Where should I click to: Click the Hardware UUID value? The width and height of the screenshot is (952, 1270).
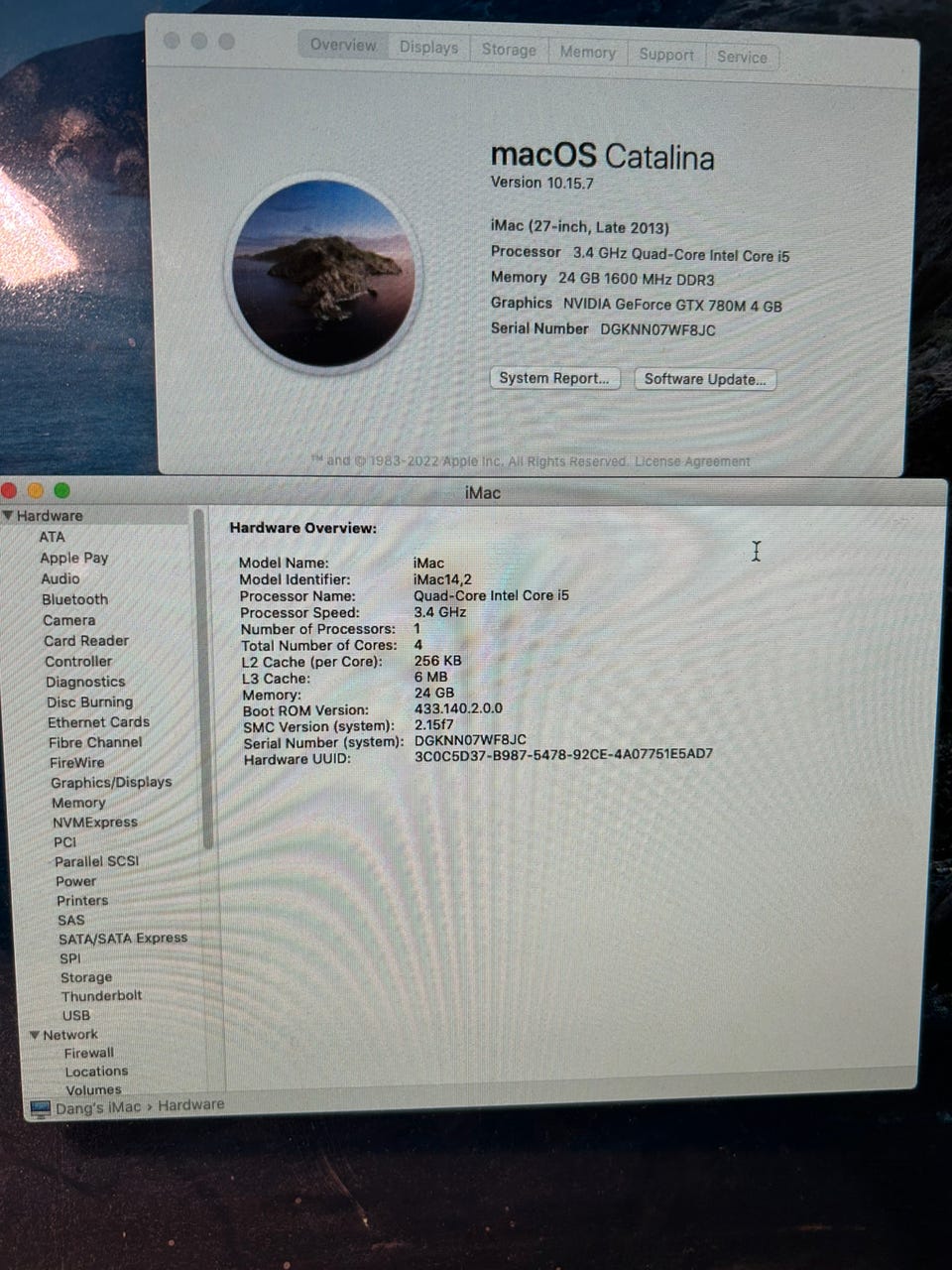point(563,754)
